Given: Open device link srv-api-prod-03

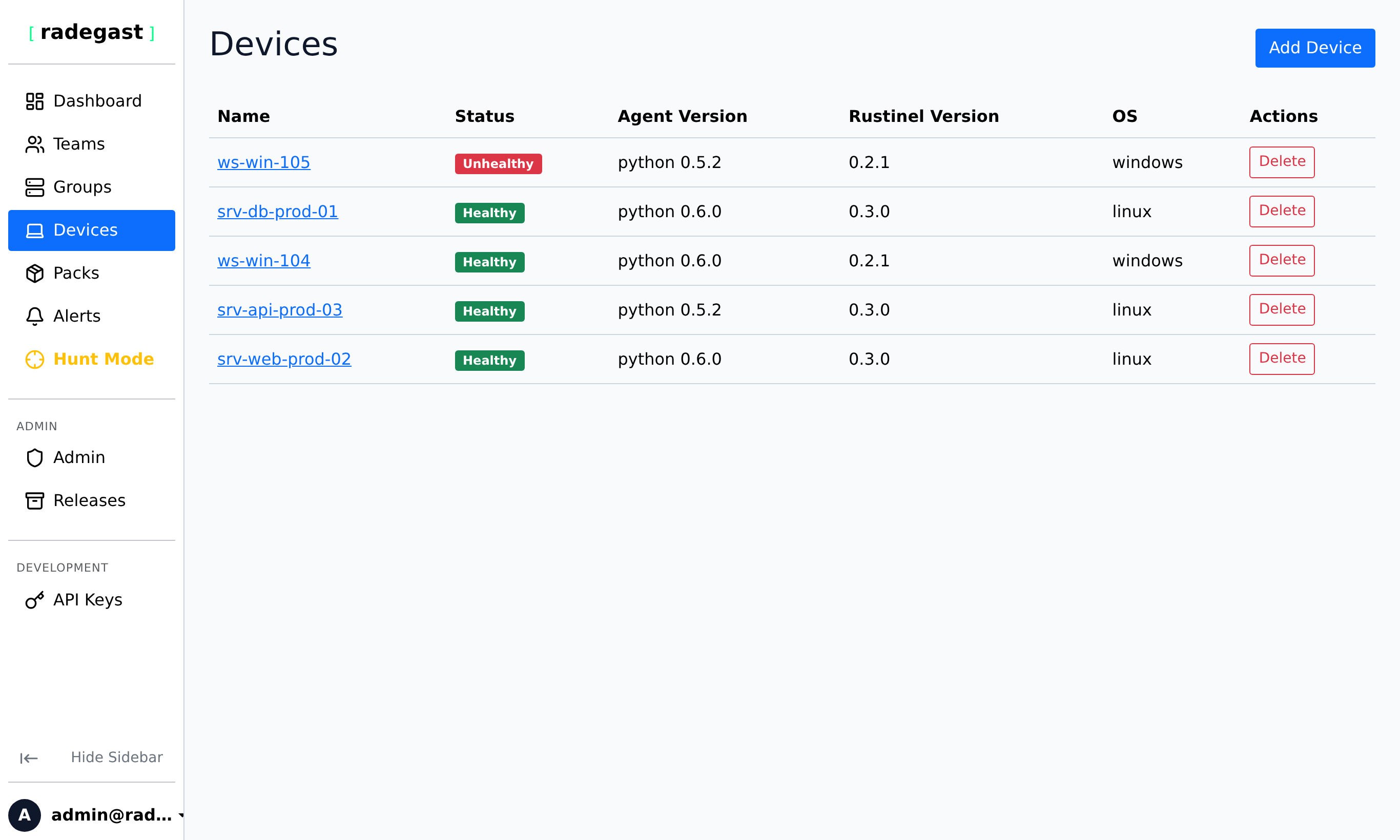Looking at the screenshot, I should 280,310.
